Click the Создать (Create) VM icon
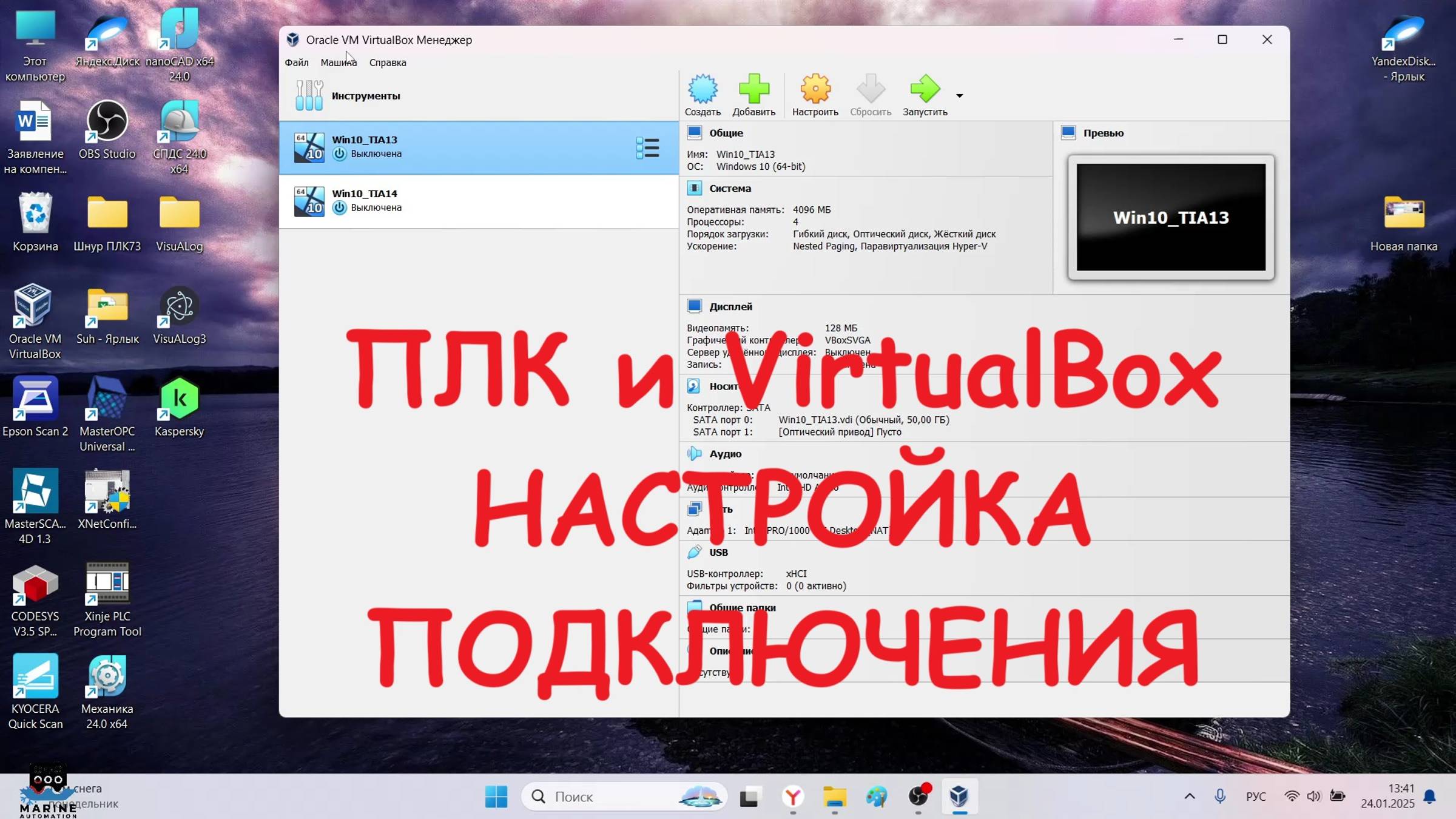The height and width of the screenshot is (819, 1456). click(x=703, y=90)
